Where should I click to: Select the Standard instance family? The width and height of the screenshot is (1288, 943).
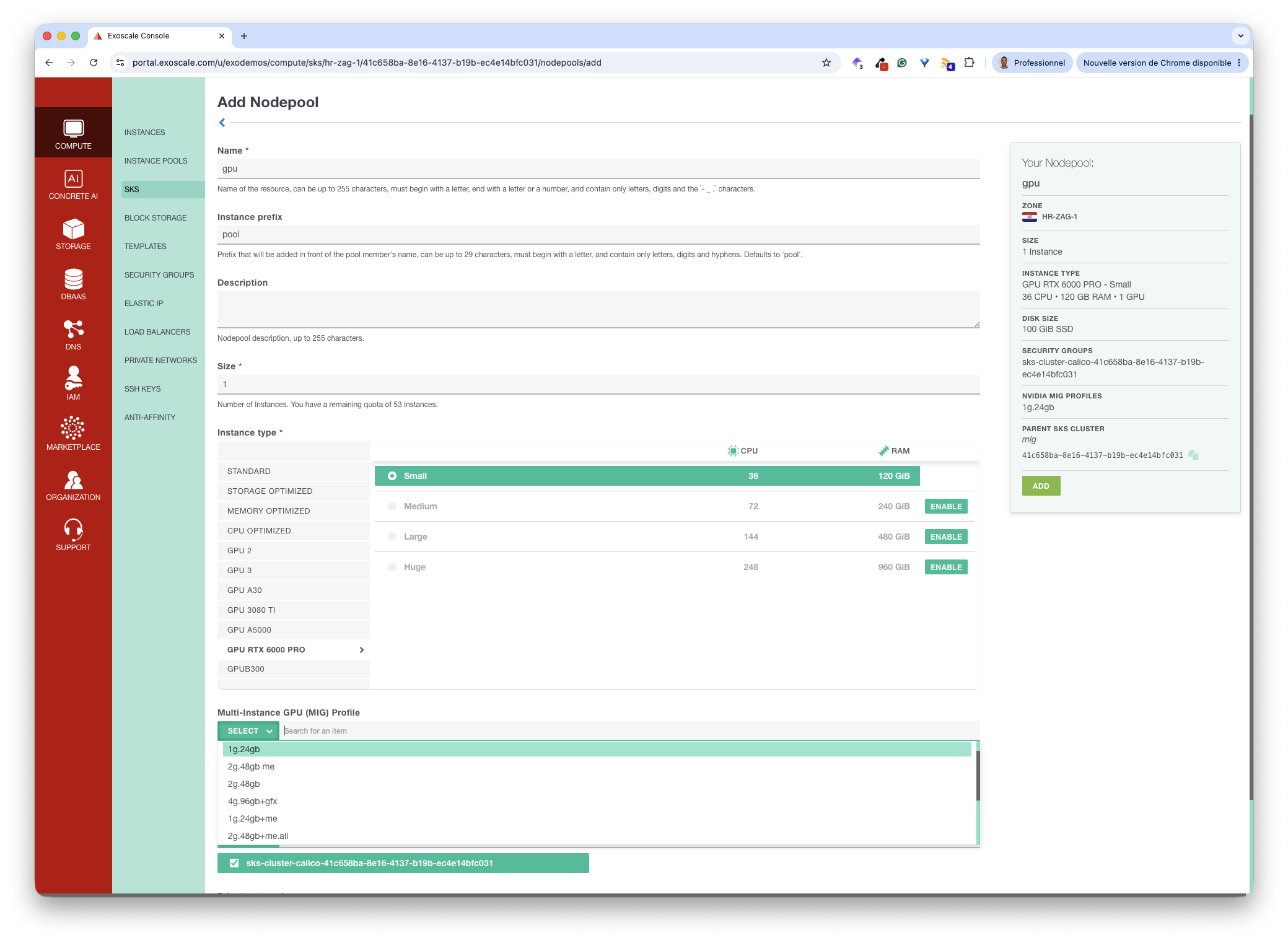[x=294, y=472]
